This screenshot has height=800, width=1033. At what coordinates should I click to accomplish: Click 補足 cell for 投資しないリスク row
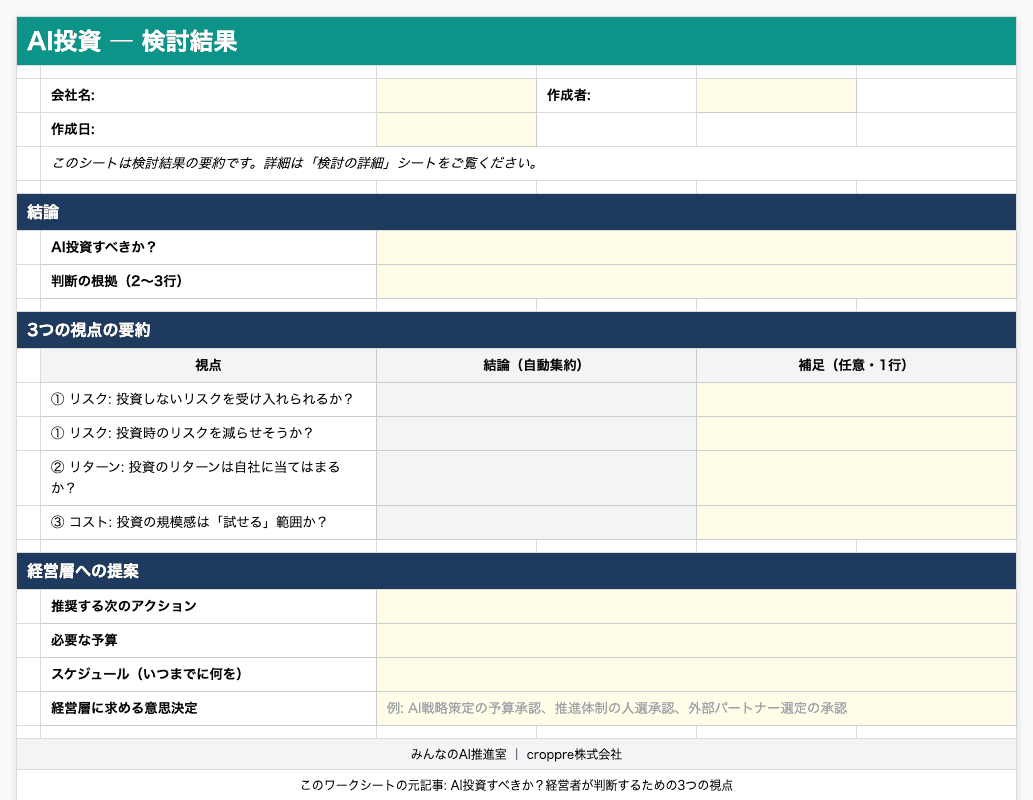pos(855,399)
